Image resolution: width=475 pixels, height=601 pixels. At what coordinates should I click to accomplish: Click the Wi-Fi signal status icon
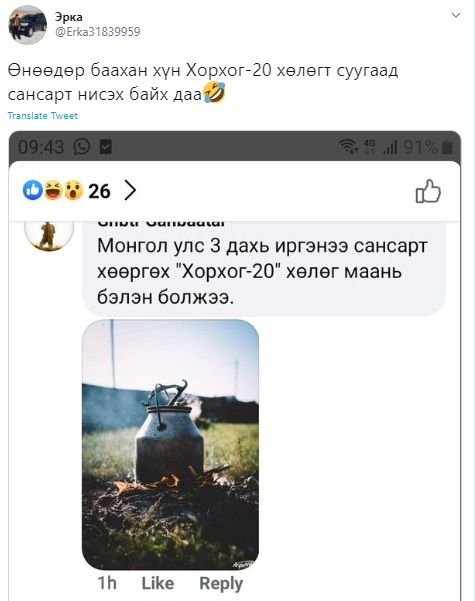coord(348,147)
